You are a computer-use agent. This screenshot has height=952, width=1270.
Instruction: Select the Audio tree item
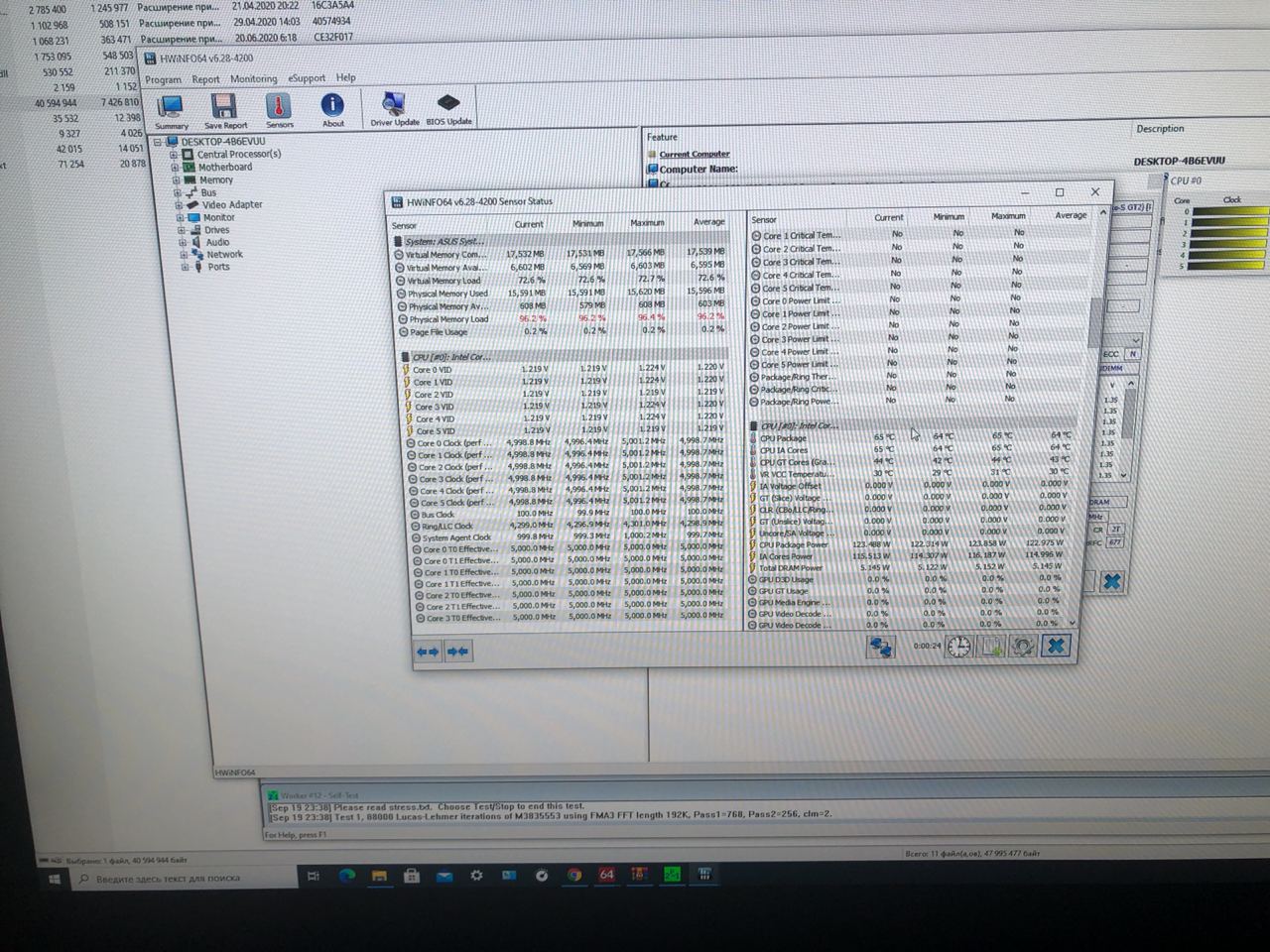(x=217, y=242)
